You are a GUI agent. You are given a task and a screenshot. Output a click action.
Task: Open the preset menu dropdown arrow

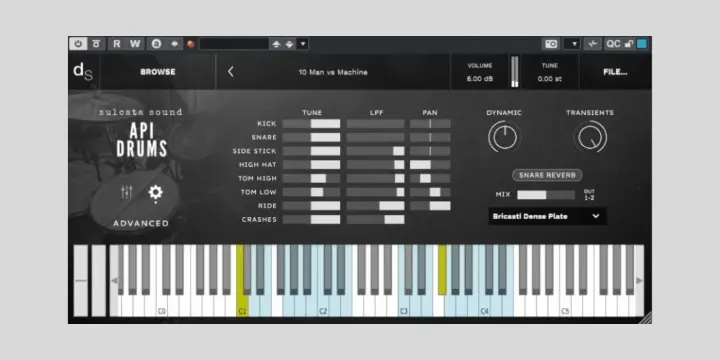click(303, 44)
